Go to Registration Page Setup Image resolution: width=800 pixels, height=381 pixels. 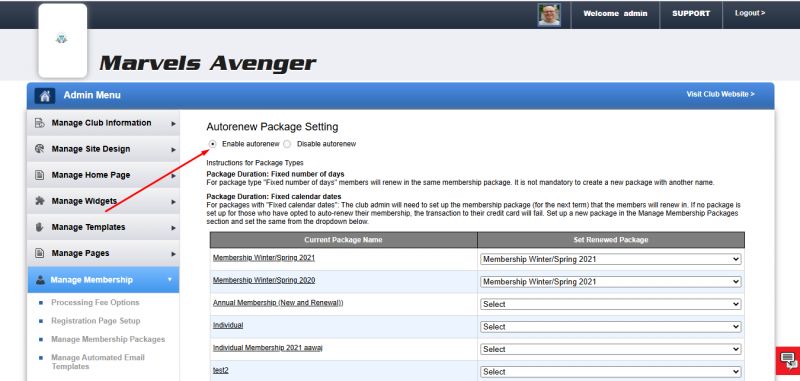click(95, 321)
